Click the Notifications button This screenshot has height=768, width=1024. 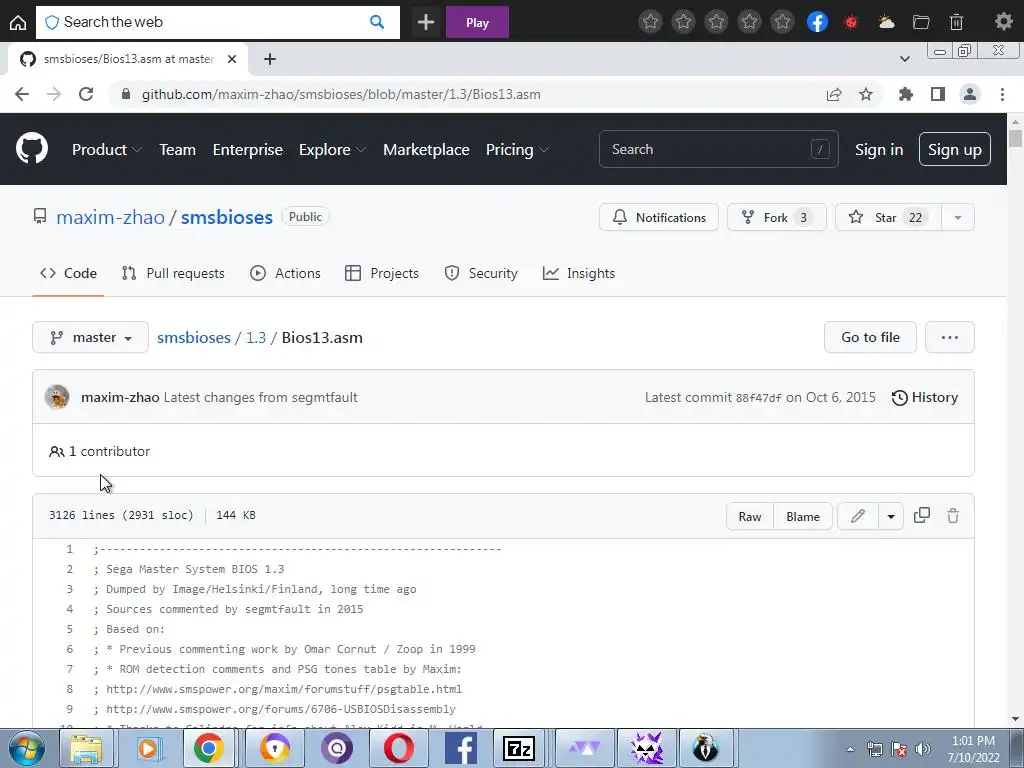click(x=659, y=217)
